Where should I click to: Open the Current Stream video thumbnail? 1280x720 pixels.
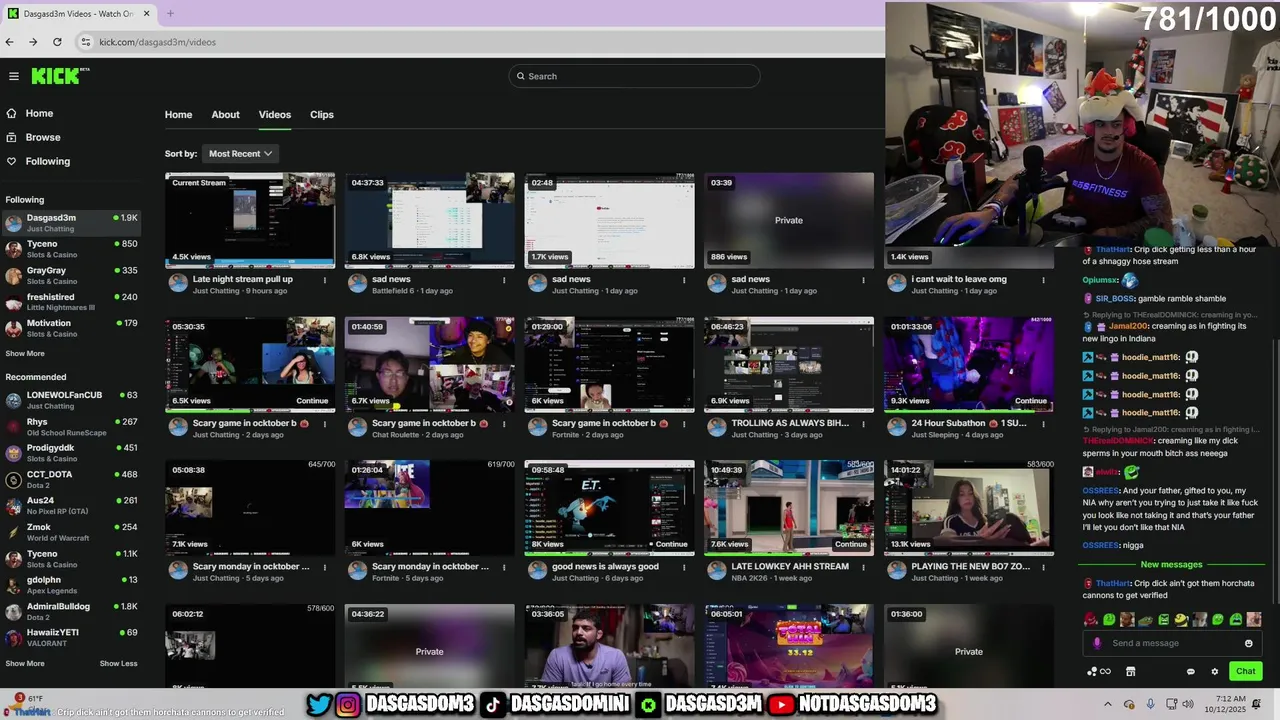tap(250, 220)
